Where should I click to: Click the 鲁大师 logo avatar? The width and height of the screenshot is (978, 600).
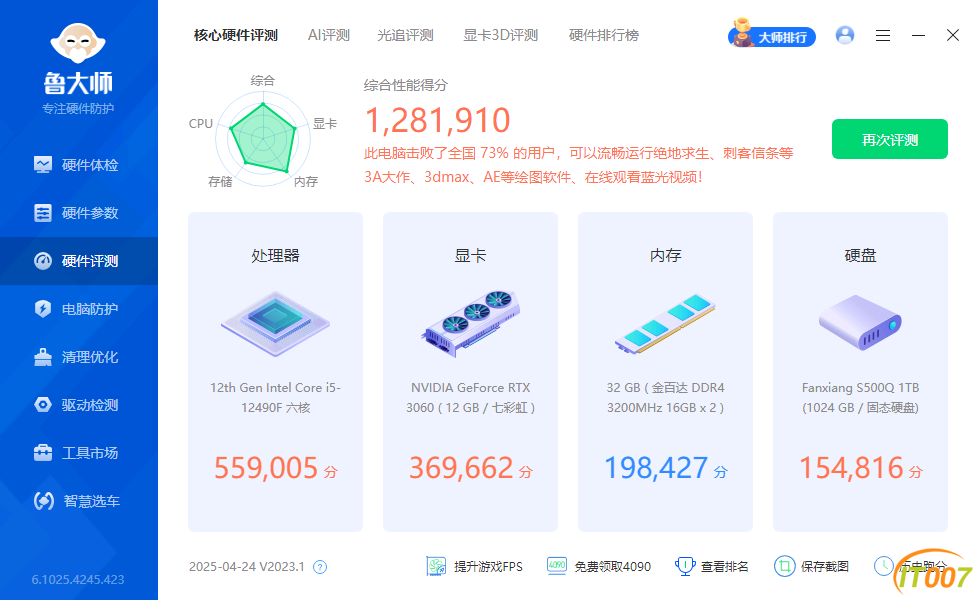click(78, 43)
